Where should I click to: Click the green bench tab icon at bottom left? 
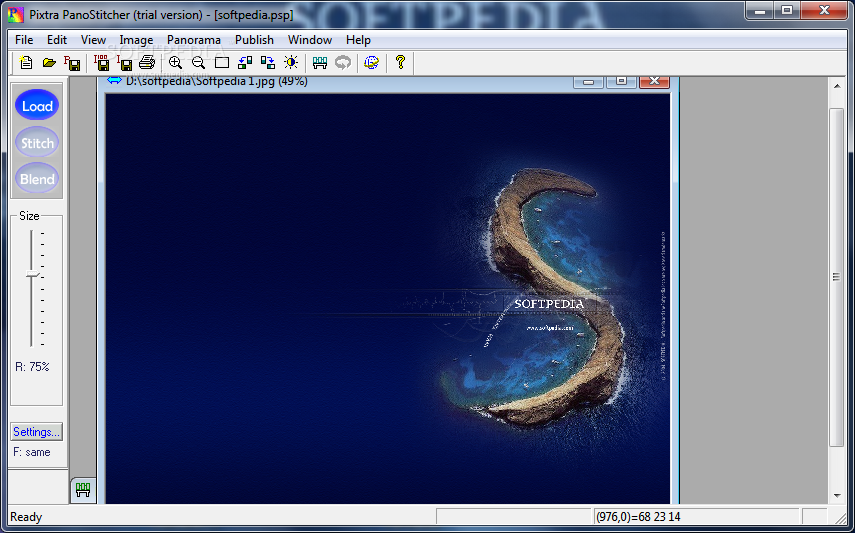coord(82,489)
